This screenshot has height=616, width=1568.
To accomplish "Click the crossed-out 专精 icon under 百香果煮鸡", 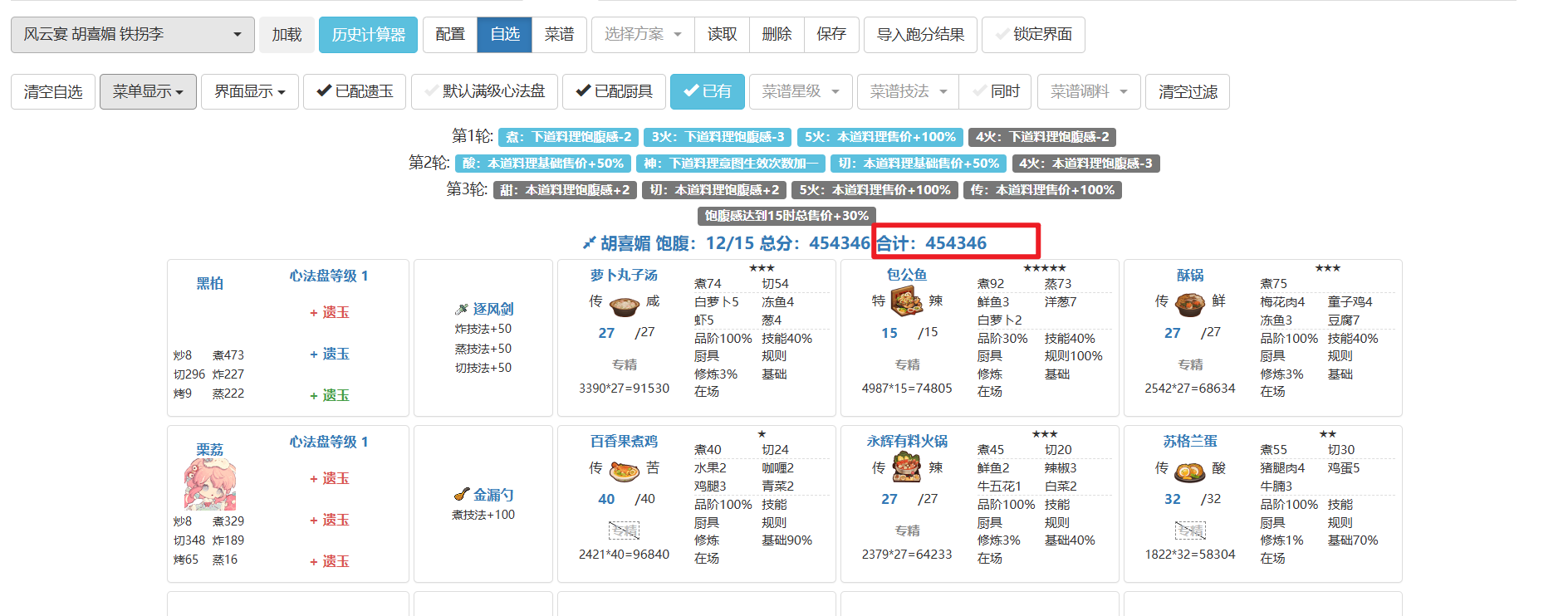I will (624, 530).
